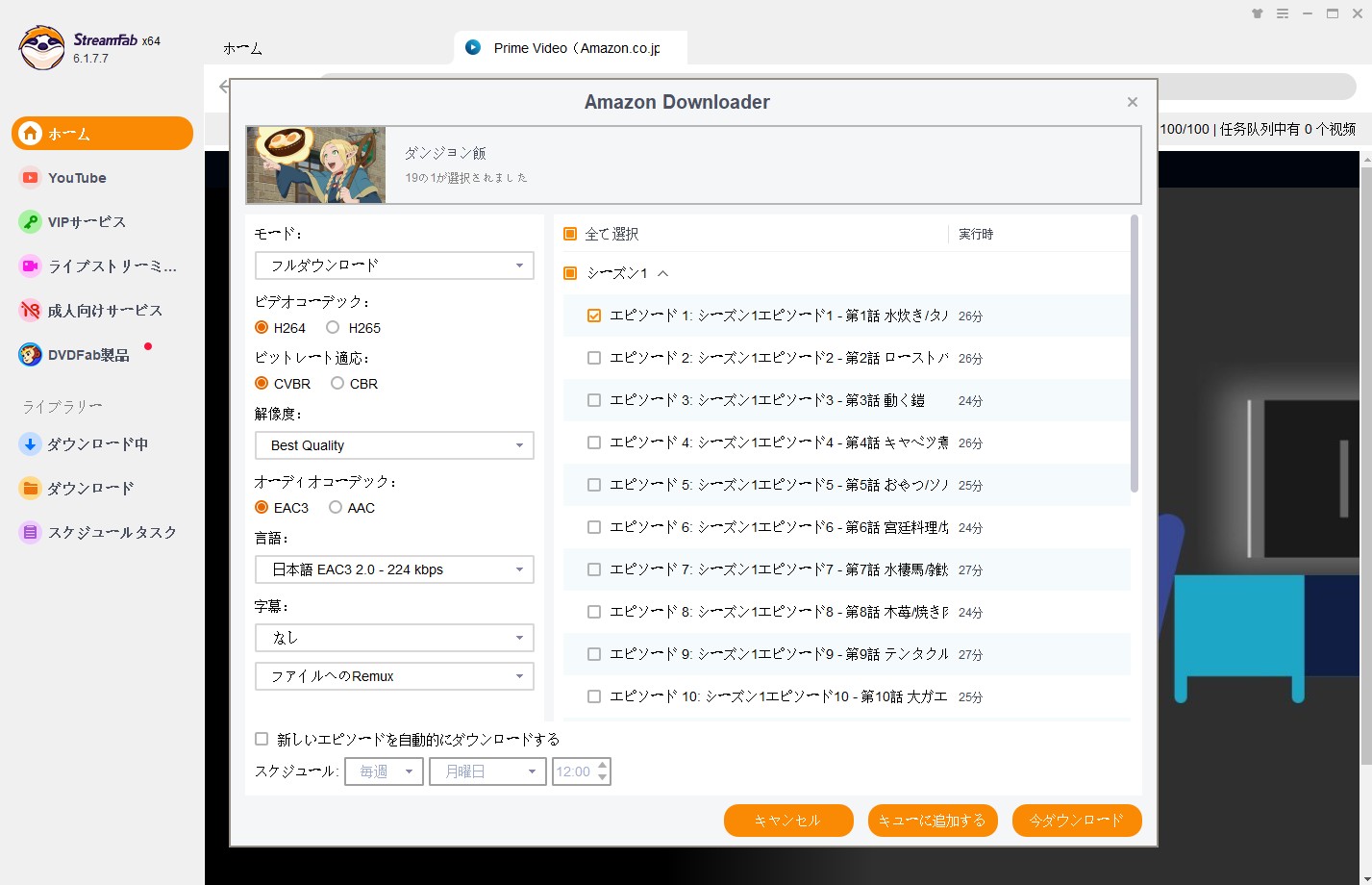1372x885 pixels.
Task: Open the hamburger menu in title bar
Action: [1283, 13]
